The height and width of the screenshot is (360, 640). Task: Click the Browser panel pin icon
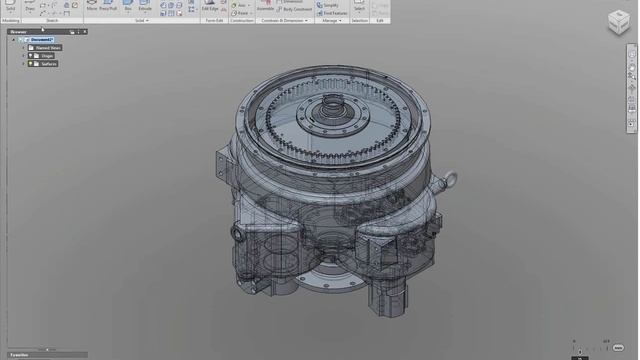[72, 31]
